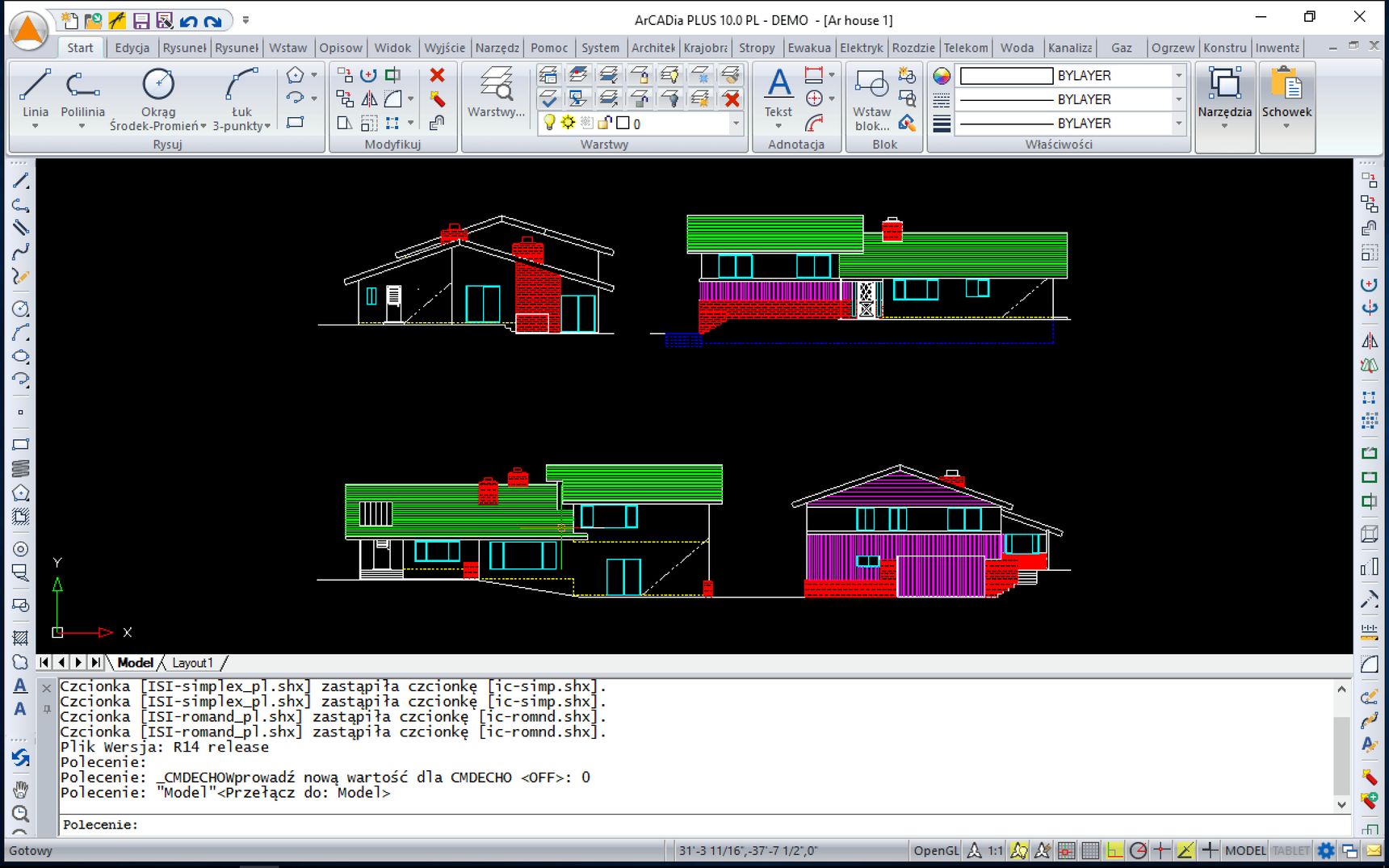Toggle the snap grid status bar button
1389x868 pixels.
[x=1066, y=850]
